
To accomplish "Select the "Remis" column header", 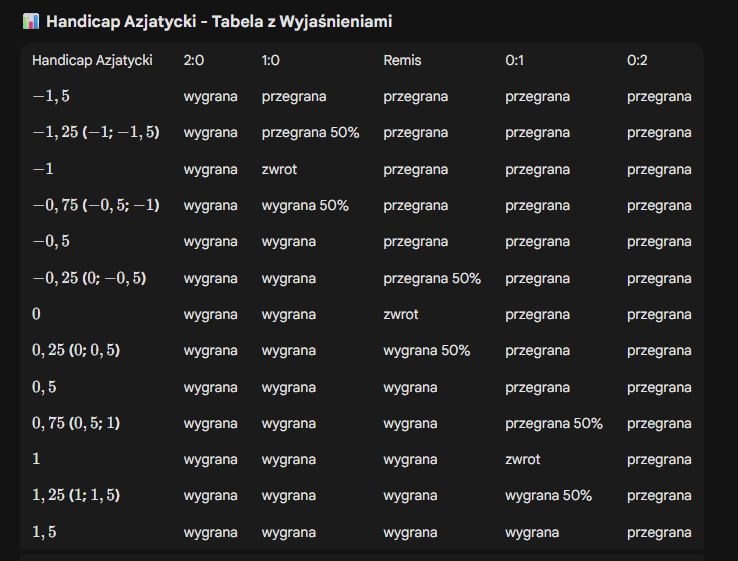I will (402, 60).
